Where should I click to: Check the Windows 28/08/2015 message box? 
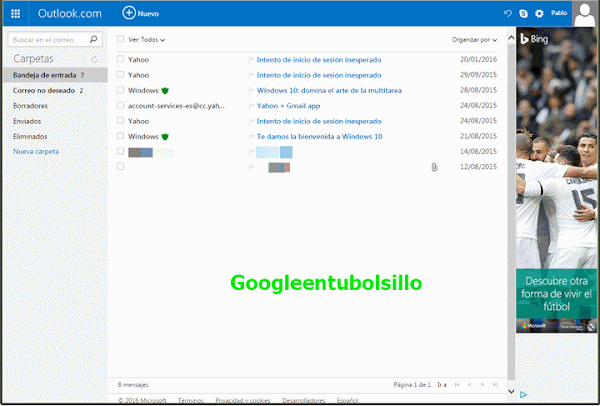coord(120,90)
